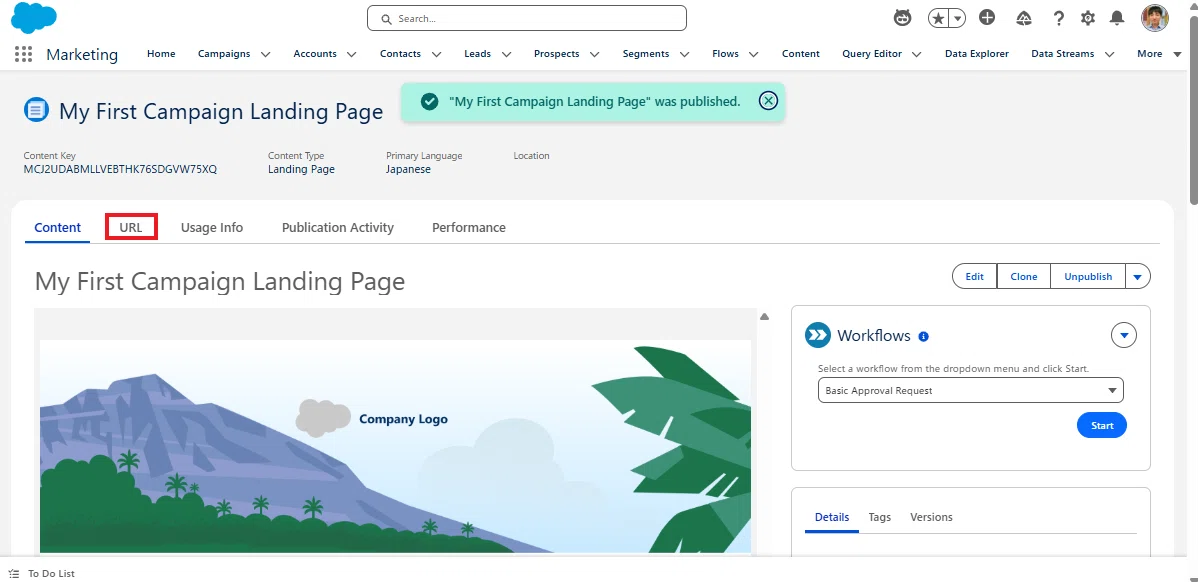Click the Accounts nav tab
The width and height of the screenshot is (1198, 582).
(x=315, y=54)
